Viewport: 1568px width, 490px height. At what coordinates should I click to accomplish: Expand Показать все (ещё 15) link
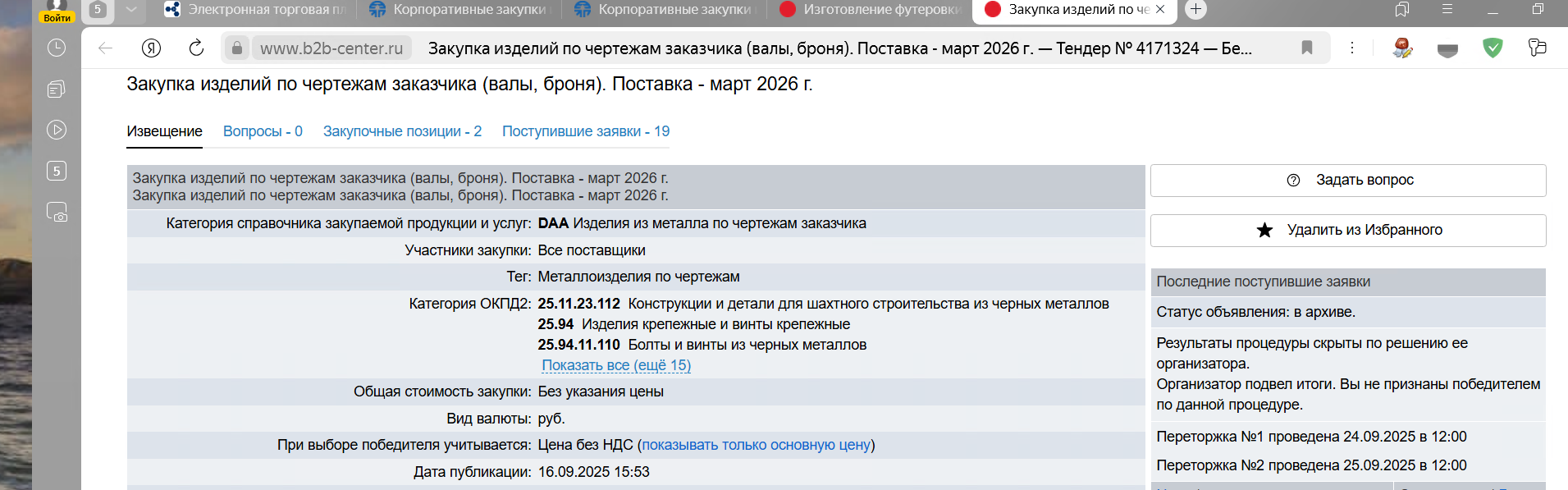coord(616,365)
